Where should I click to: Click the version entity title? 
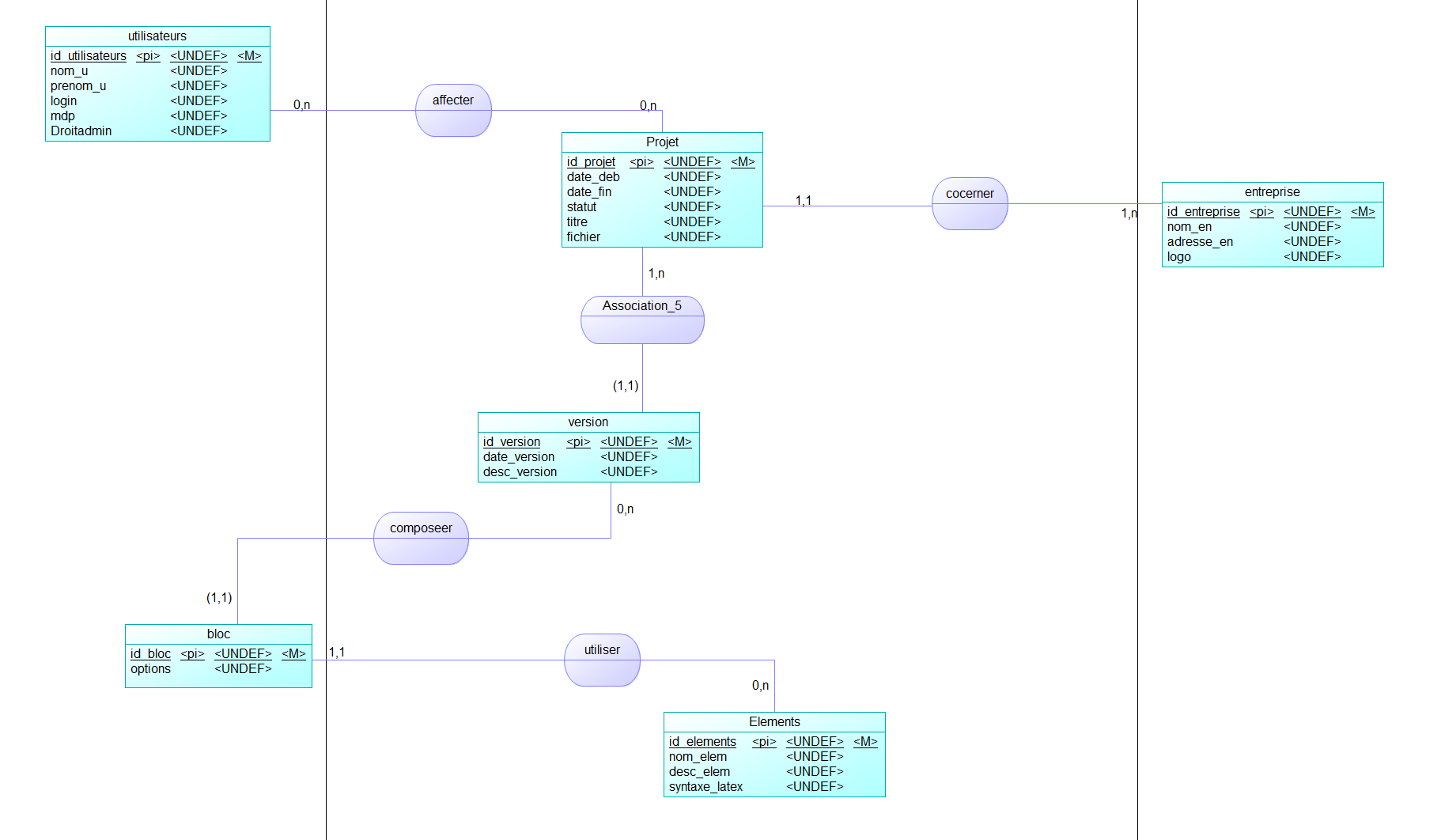(x=588, y=422)
